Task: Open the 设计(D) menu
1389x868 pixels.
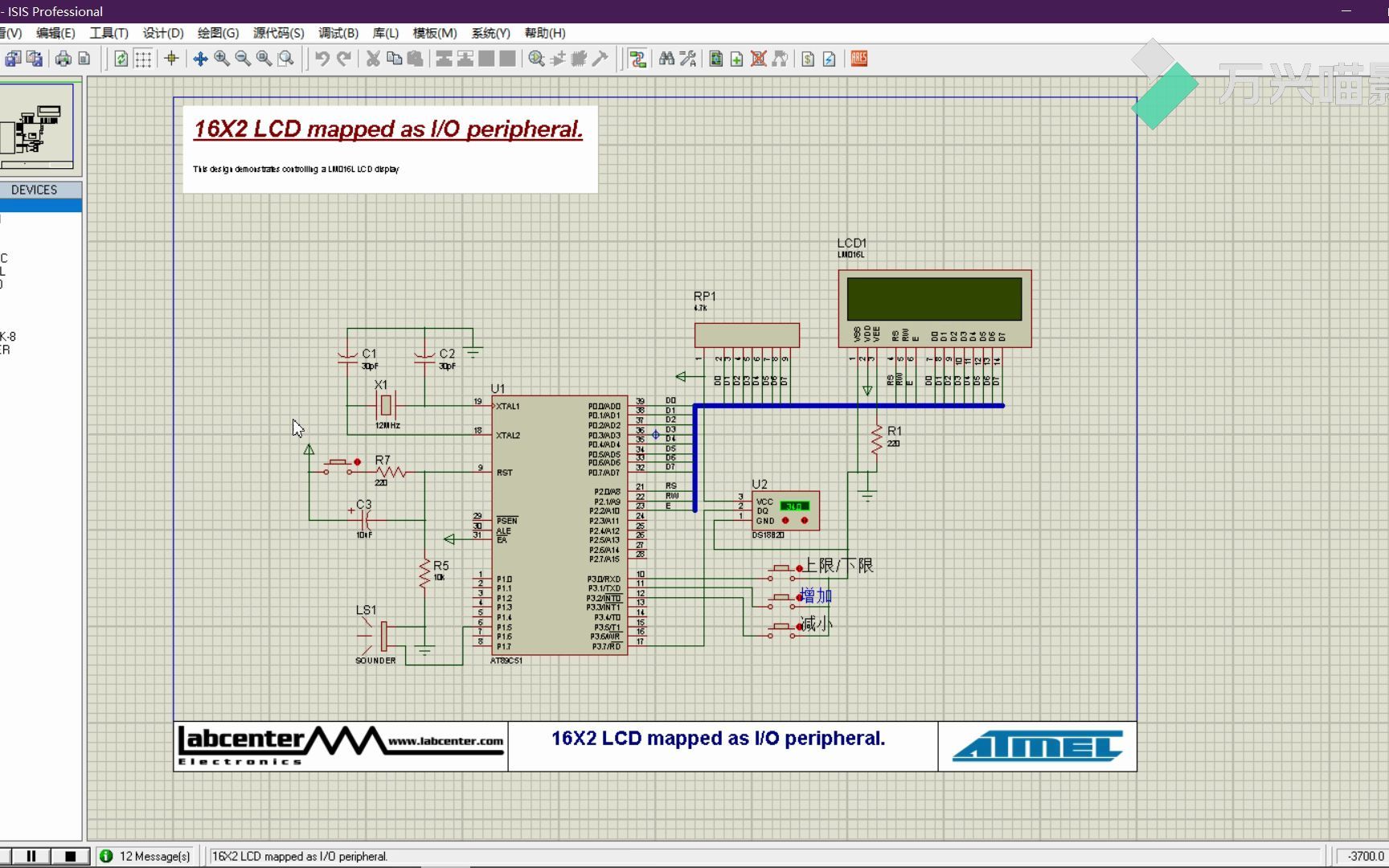Action: click(x=163, y=33)
